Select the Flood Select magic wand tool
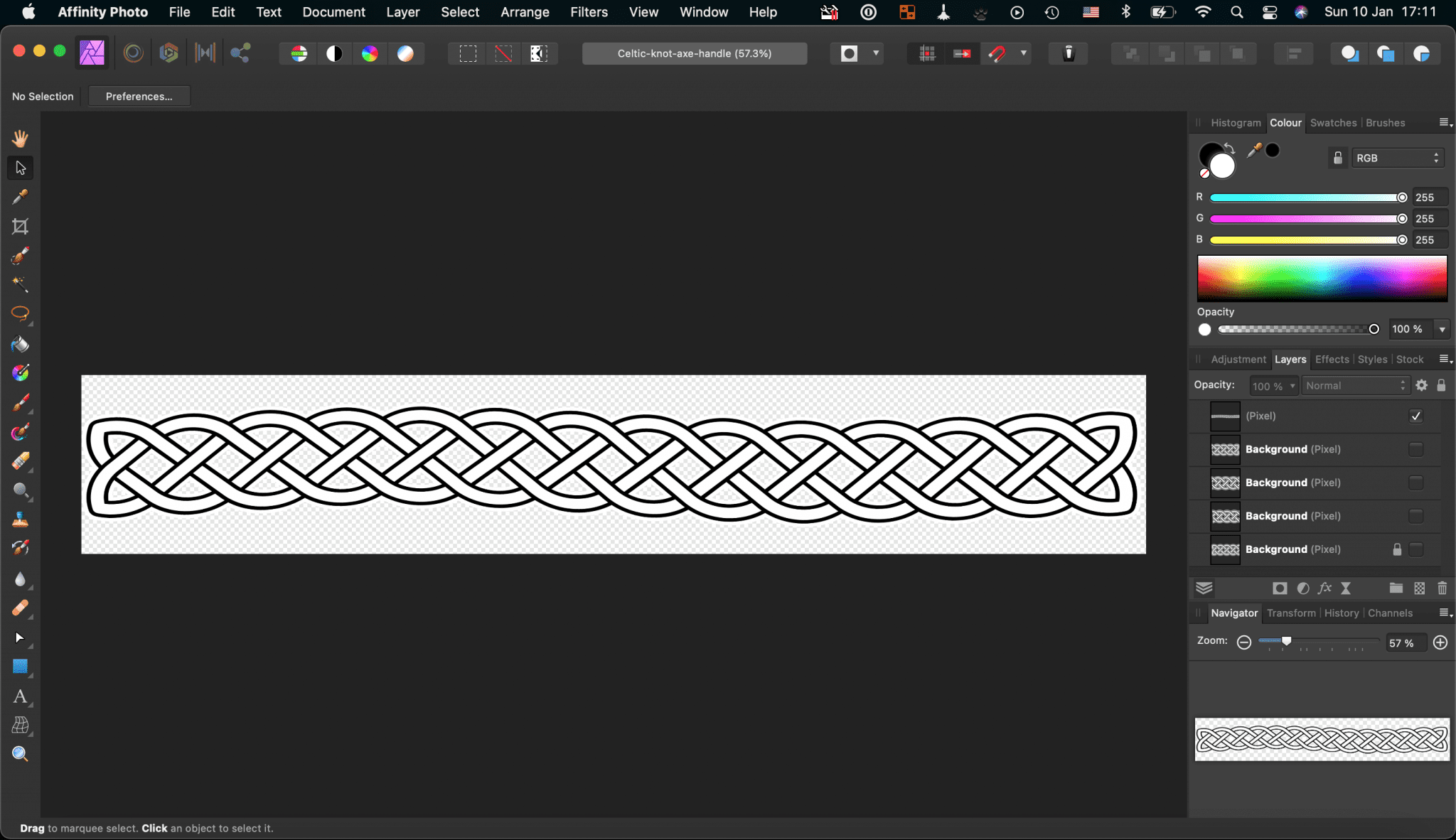 coord(20,285)
